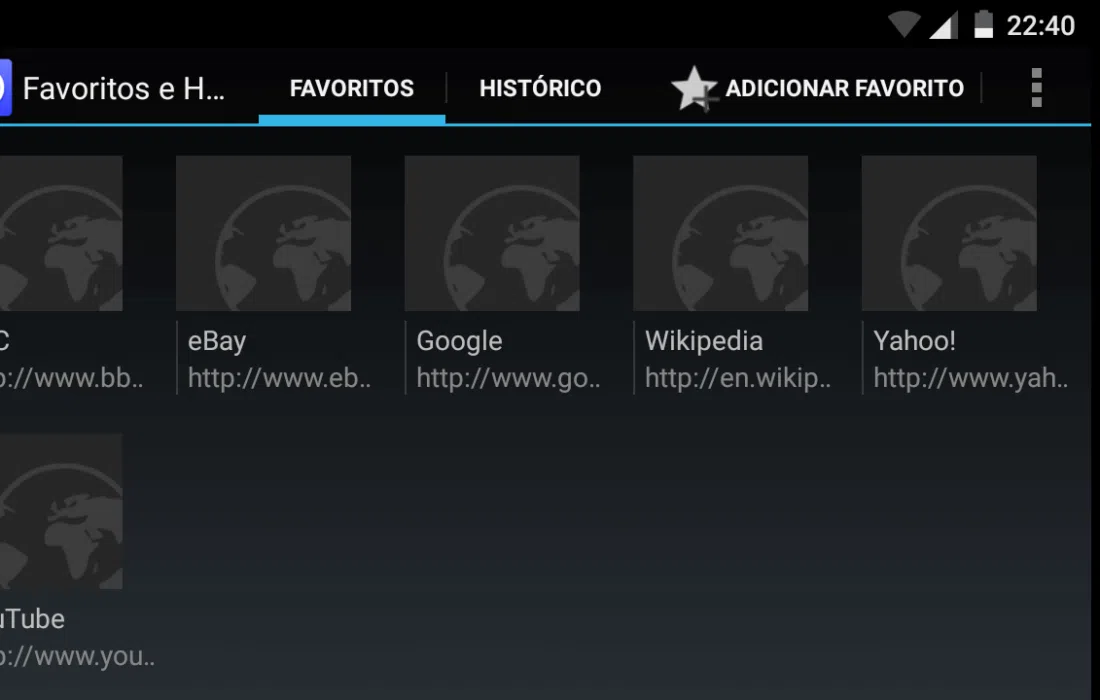Open the eBay bookmark thumbnail
Image resolution: width=1100 pixels, height=700 pixels.
pos(263,233)
